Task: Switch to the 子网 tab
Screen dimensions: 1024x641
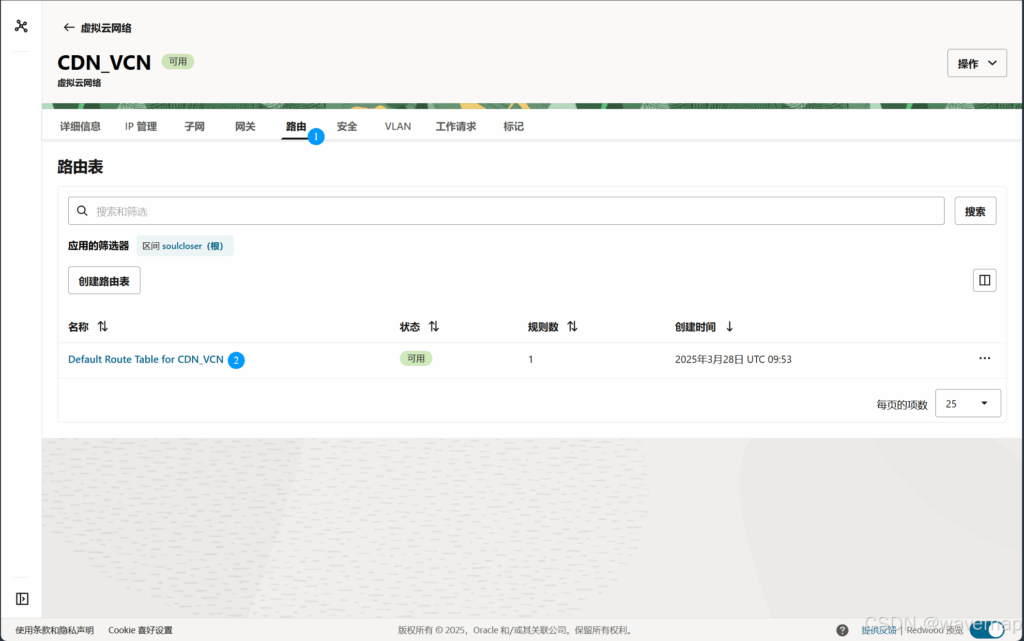Action: 194,127
